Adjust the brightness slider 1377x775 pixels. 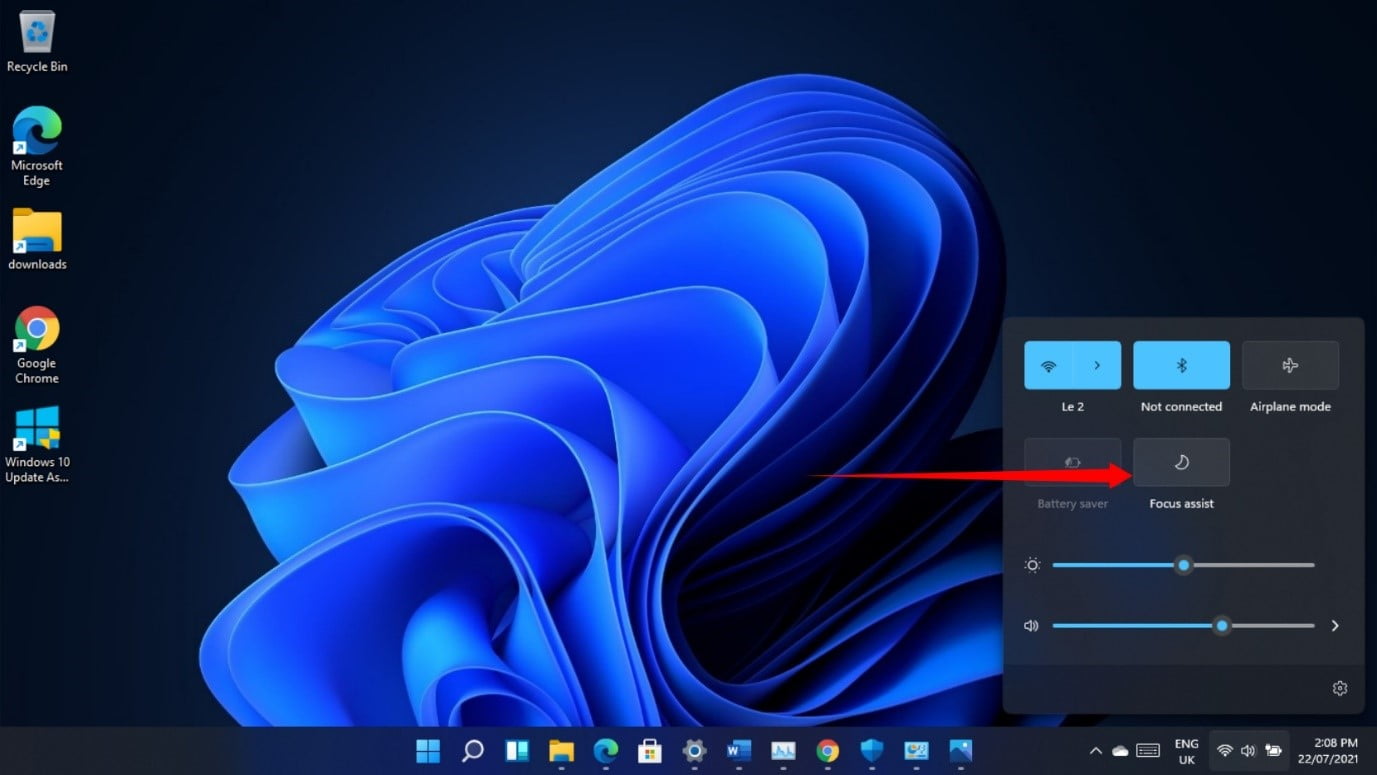point(1184,566)
